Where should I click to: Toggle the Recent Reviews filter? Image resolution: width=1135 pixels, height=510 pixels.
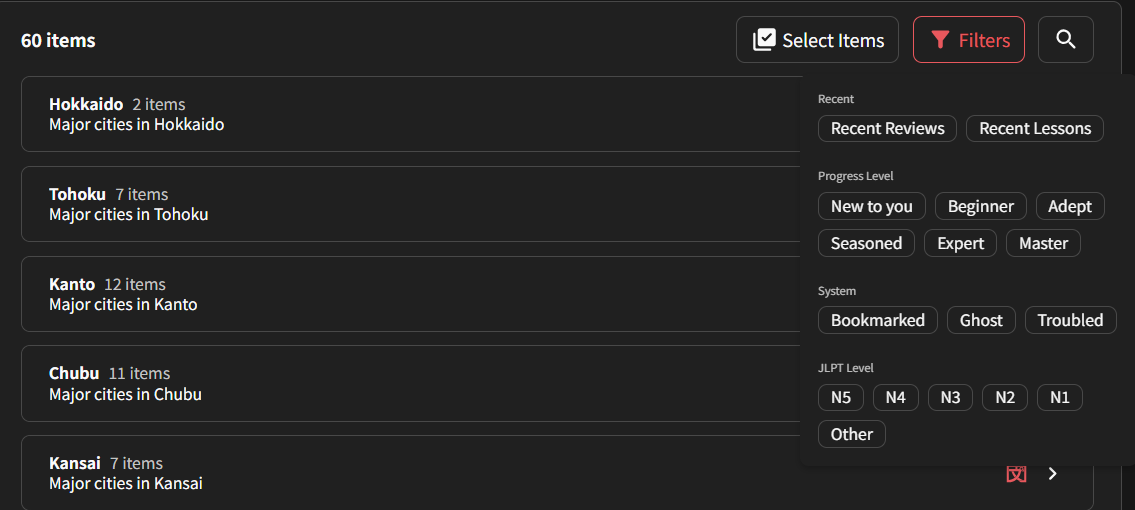887,129
